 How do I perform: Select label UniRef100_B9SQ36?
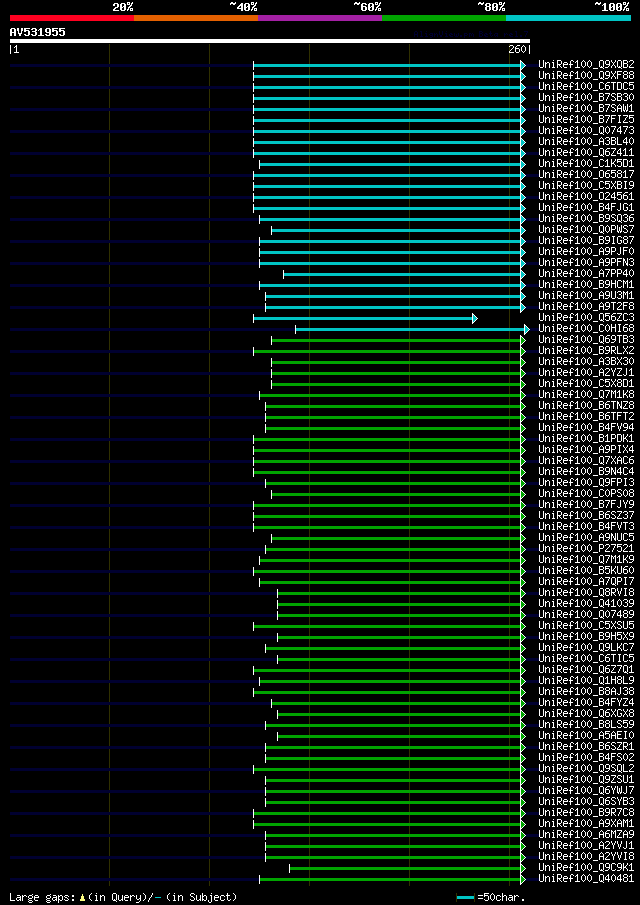[x=586, y=219]
